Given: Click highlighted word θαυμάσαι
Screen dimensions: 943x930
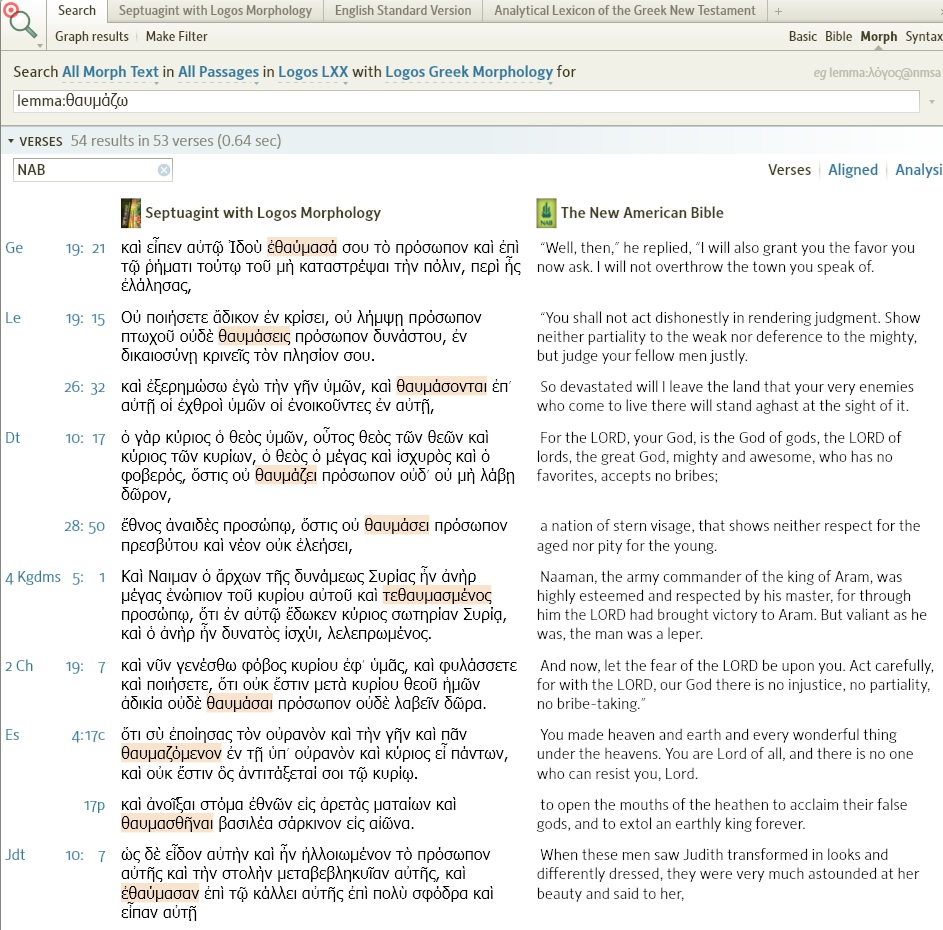Looking at the screenshot, I should 239,703.
